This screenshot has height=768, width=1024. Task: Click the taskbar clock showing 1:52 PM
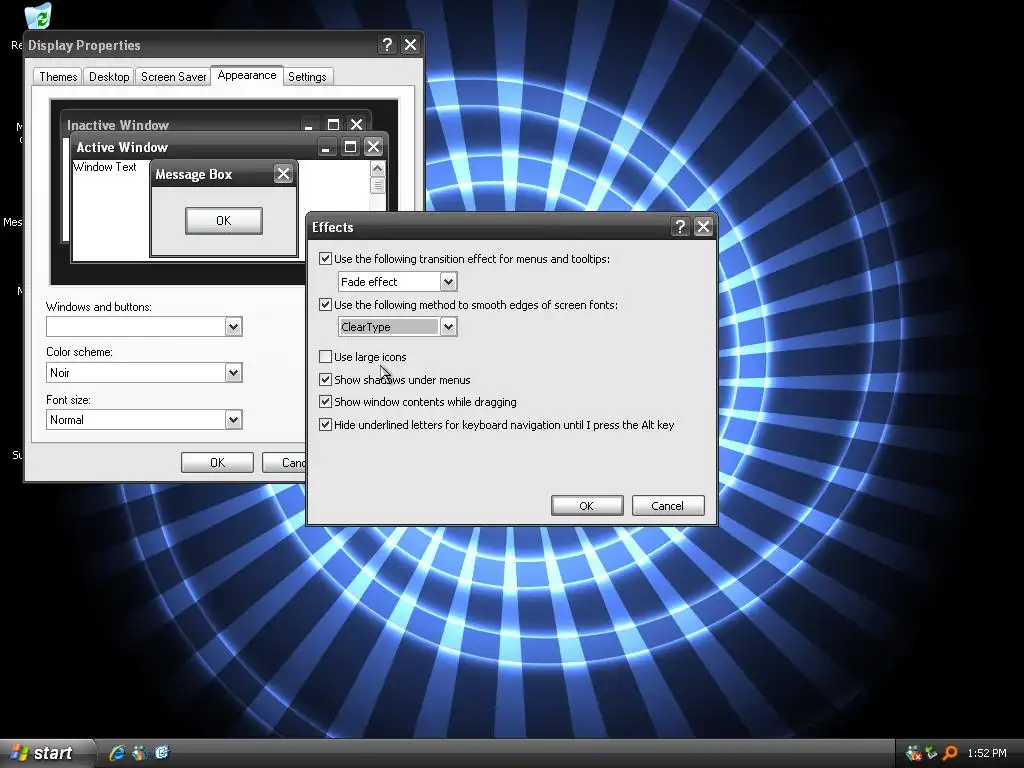[x=987, y=753]
